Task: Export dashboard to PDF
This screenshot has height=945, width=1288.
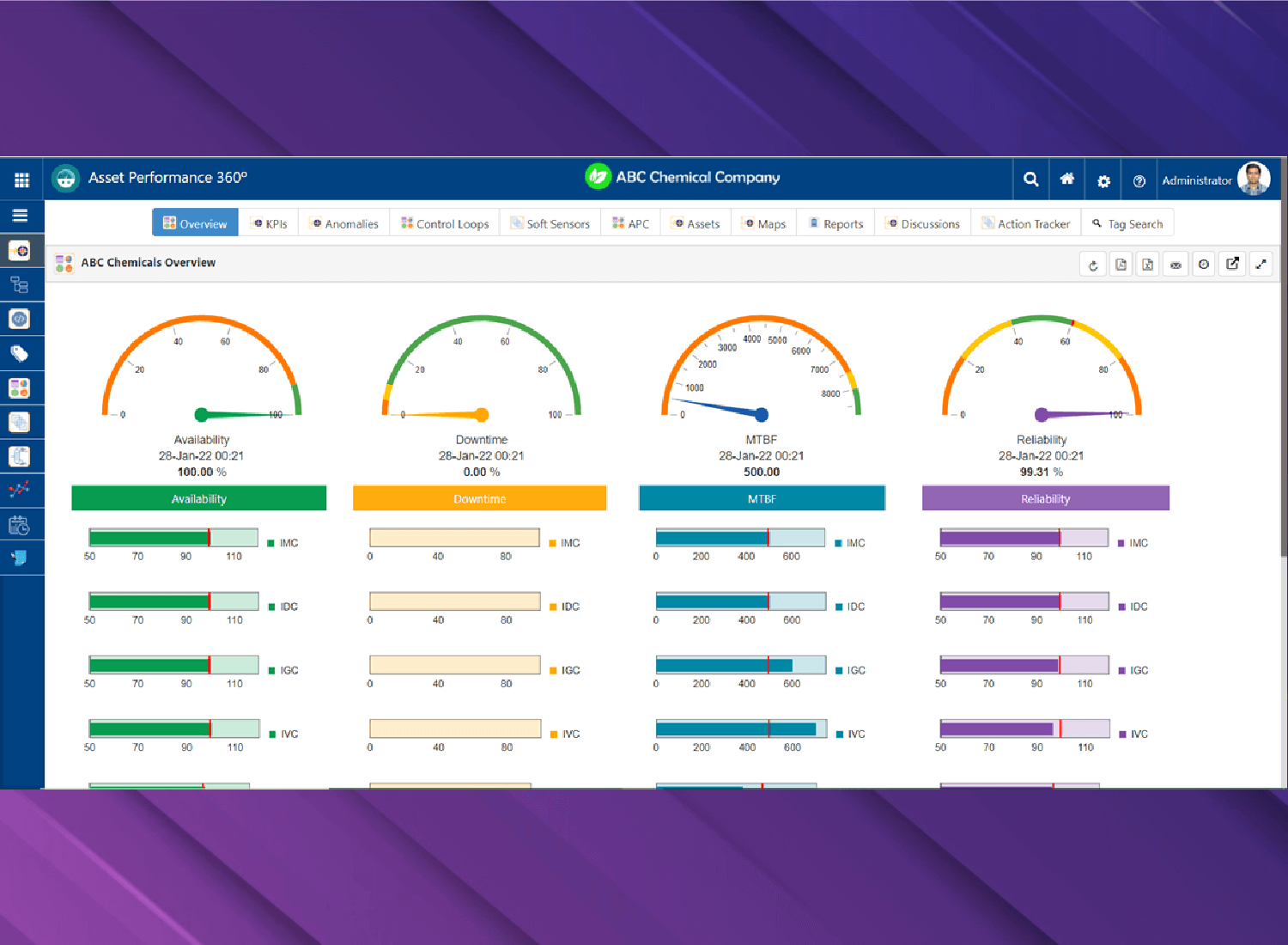Action: [1121, 265]
